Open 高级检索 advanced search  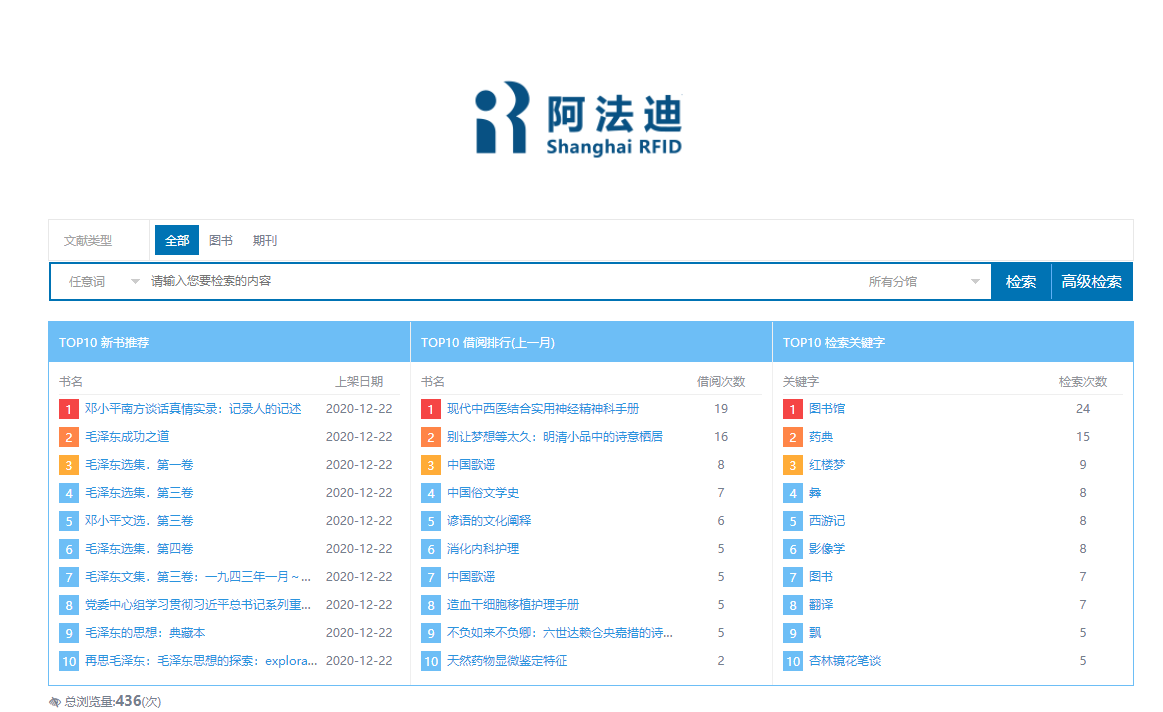(x=1091, y=282)
